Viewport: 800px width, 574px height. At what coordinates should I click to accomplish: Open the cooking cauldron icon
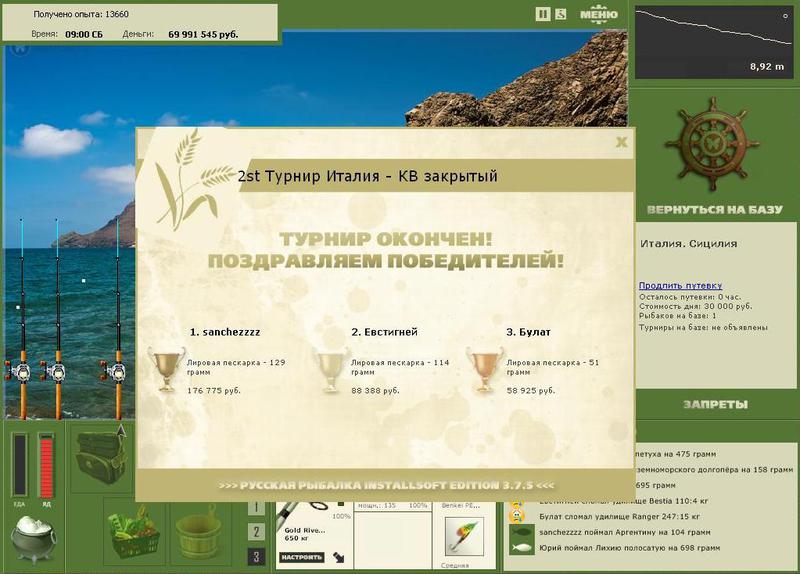33,539
